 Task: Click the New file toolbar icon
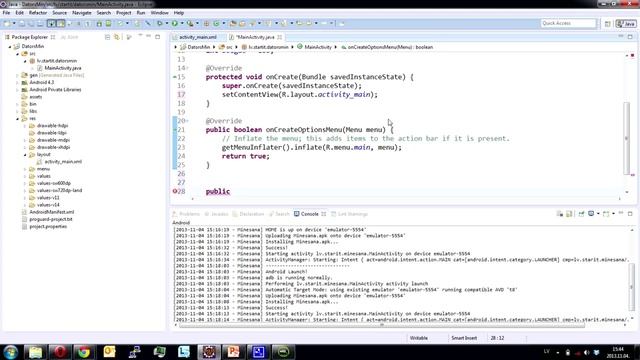click(x=7, y=24)
